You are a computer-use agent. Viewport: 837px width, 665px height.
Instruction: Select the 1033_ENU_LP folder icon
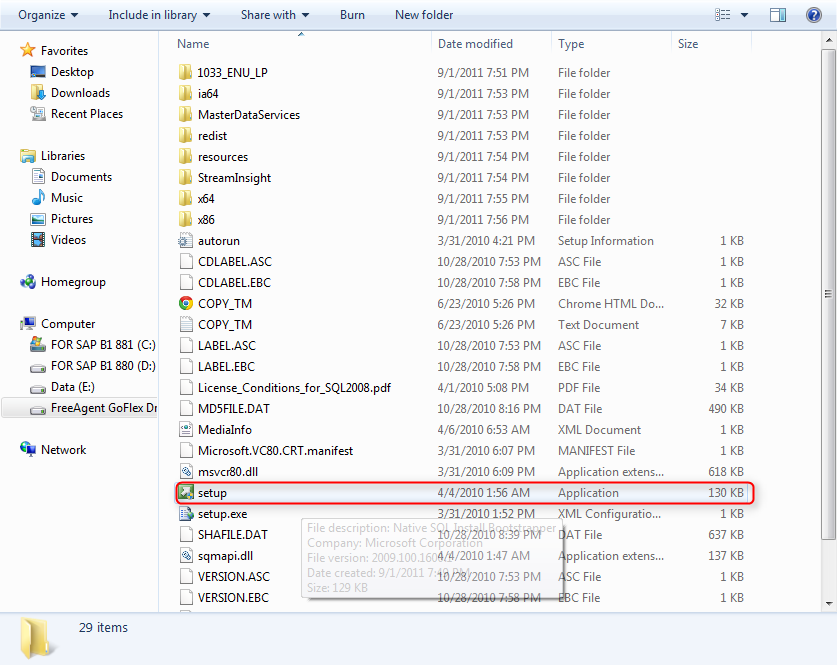point(185,72)
